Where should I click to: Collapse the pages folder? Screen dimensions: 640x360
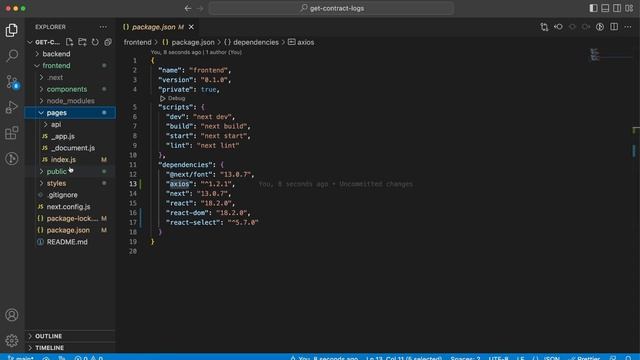70,113
